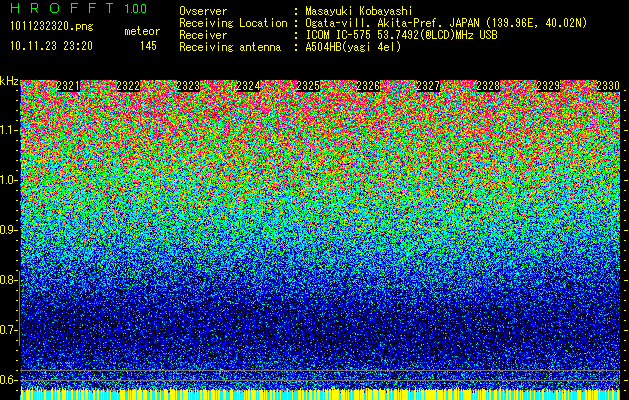Image resolution: width=629 pixels, height=400 pixels.
Task: Click the 0.7 kHz axis label
Action: coord(8,330)
